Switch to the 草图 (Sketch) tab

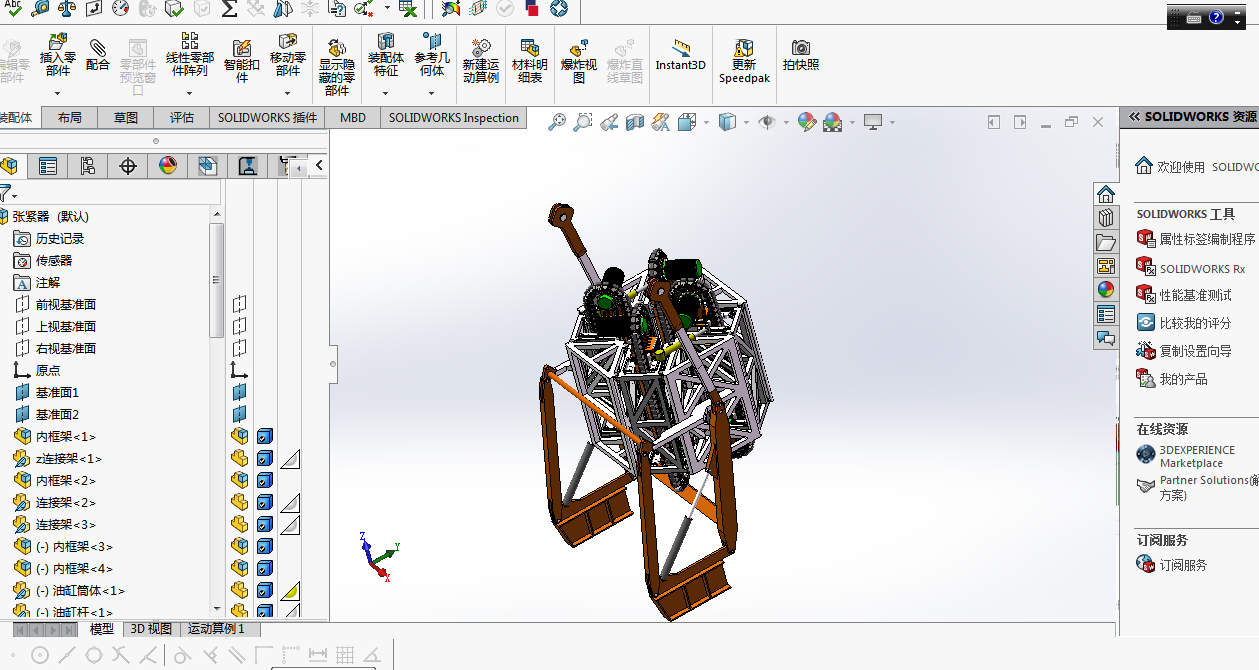click(x=126, y=118)
